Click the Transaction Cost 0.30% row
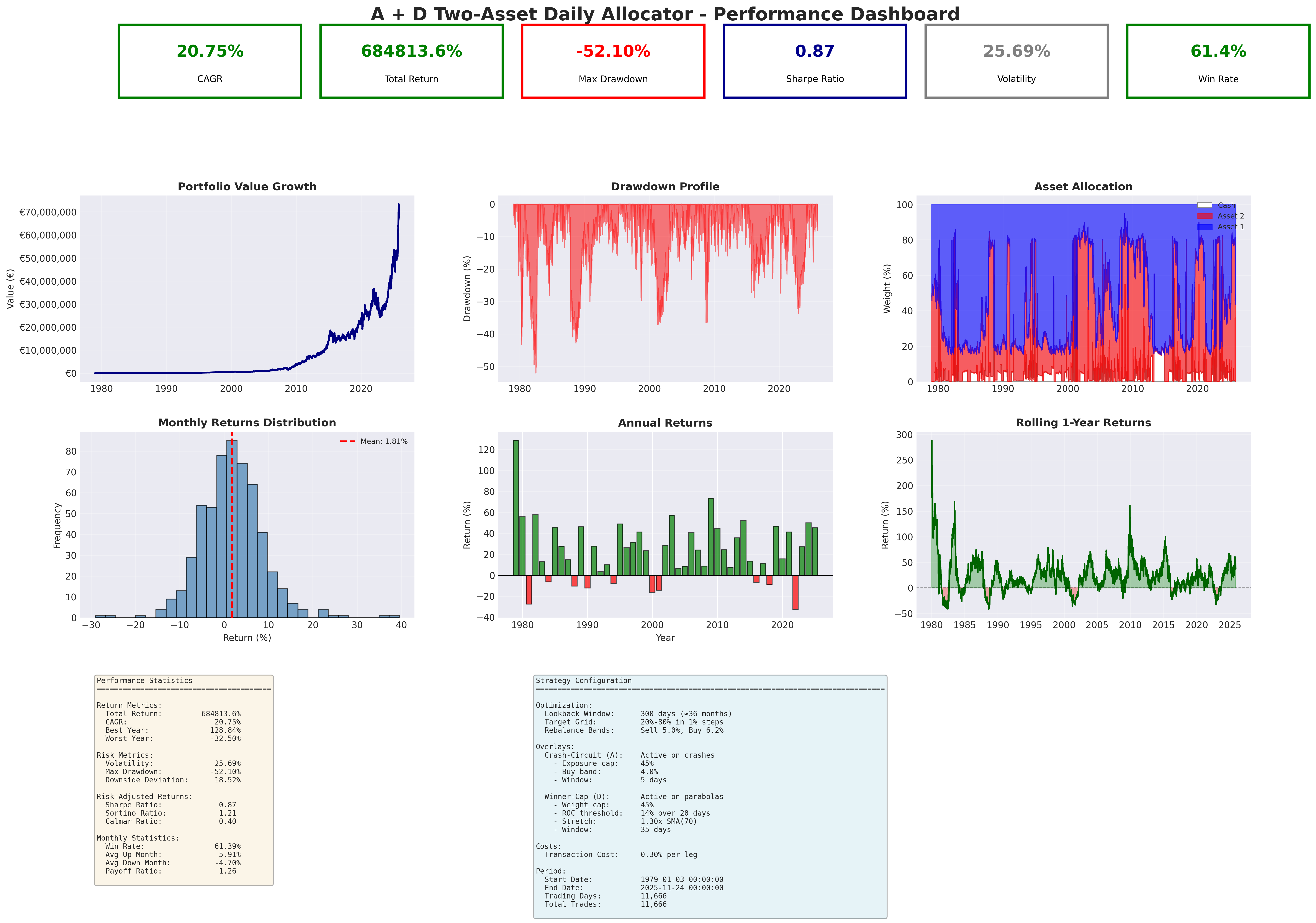1316x923 pixels. coord(621,855)
